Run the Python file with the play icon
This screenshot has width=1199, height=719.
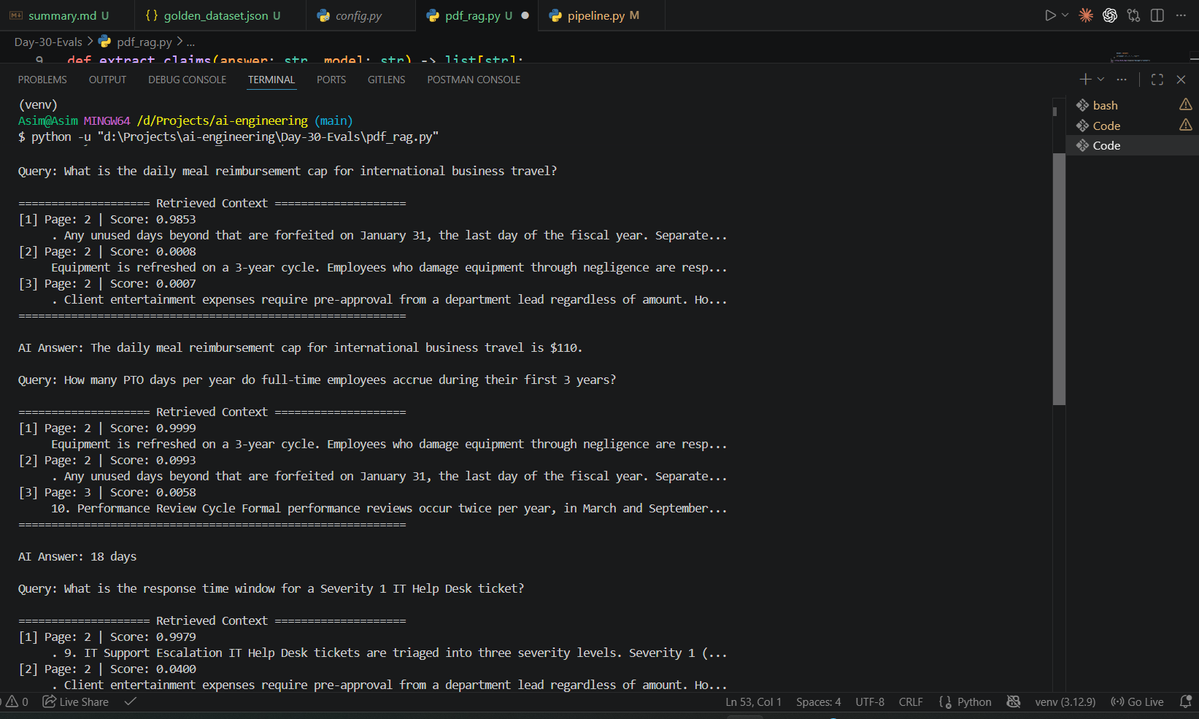click(x=1050, y=15)
